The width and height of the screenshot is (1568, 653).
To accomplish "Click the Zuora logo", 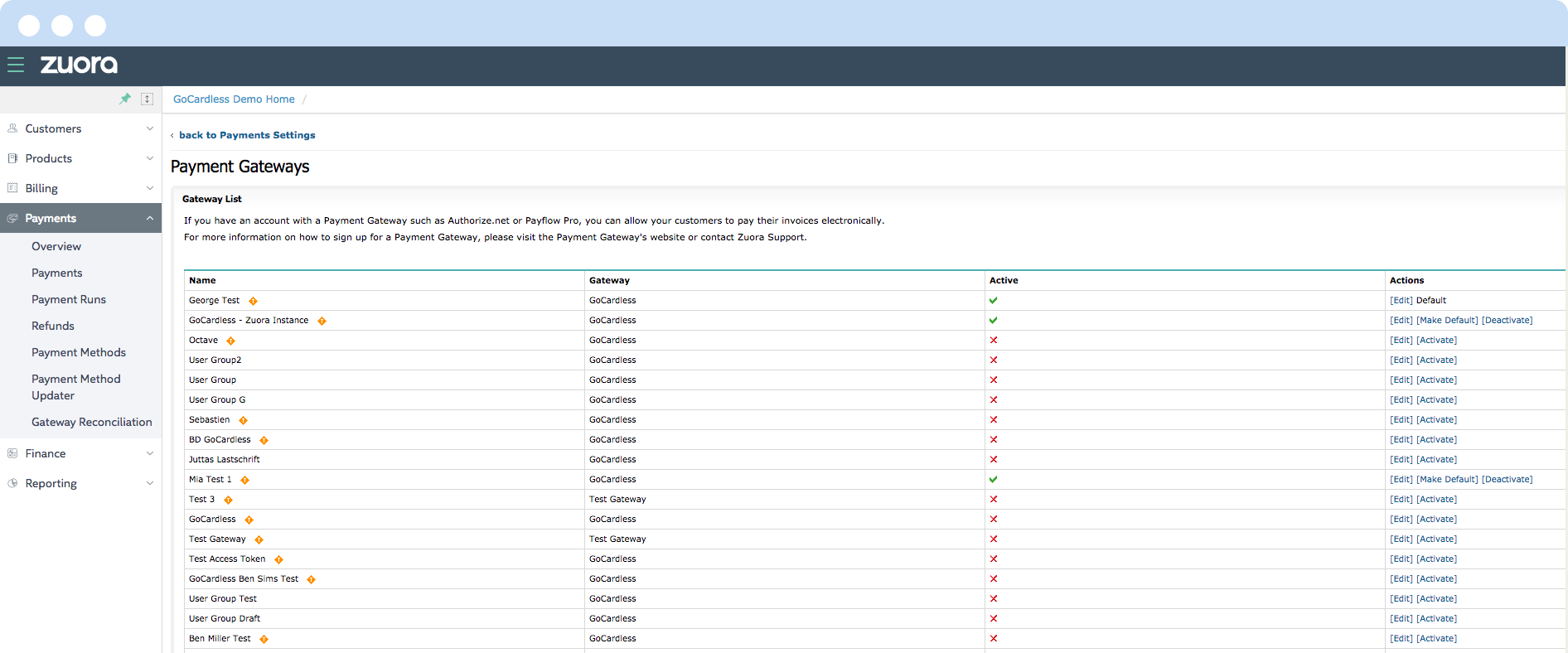I will point(79,65).
